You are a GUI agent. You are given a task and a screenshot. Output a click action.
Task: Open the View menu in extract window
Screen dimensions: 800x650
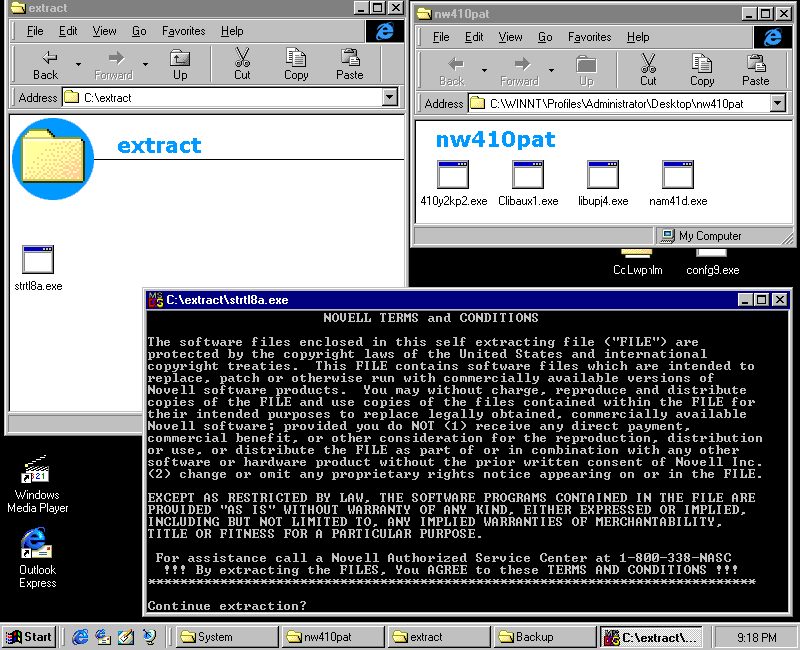104,31
